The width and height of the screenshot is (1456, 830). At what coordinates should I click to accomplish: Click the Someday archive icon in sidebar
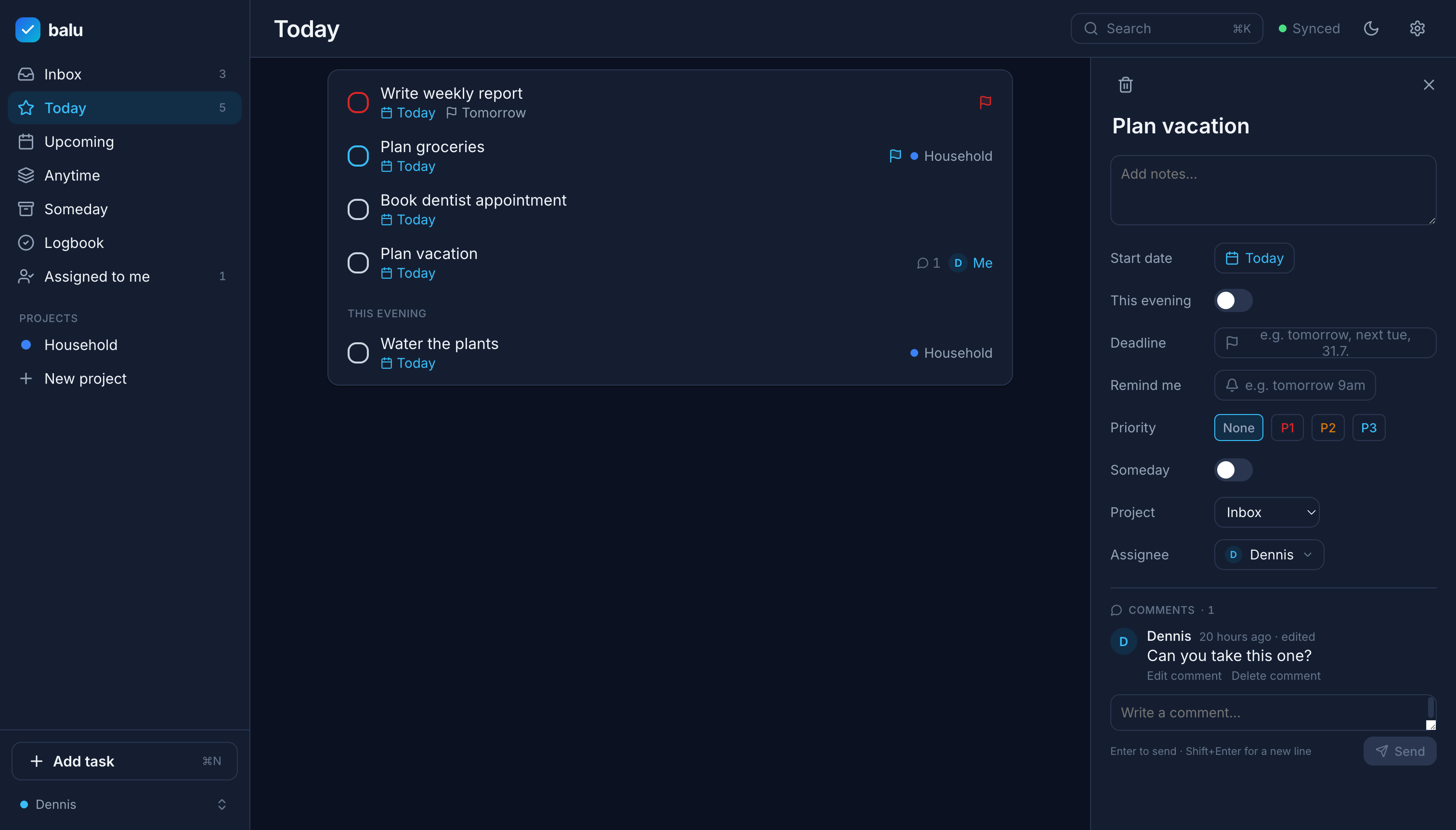tap(26, 208)
